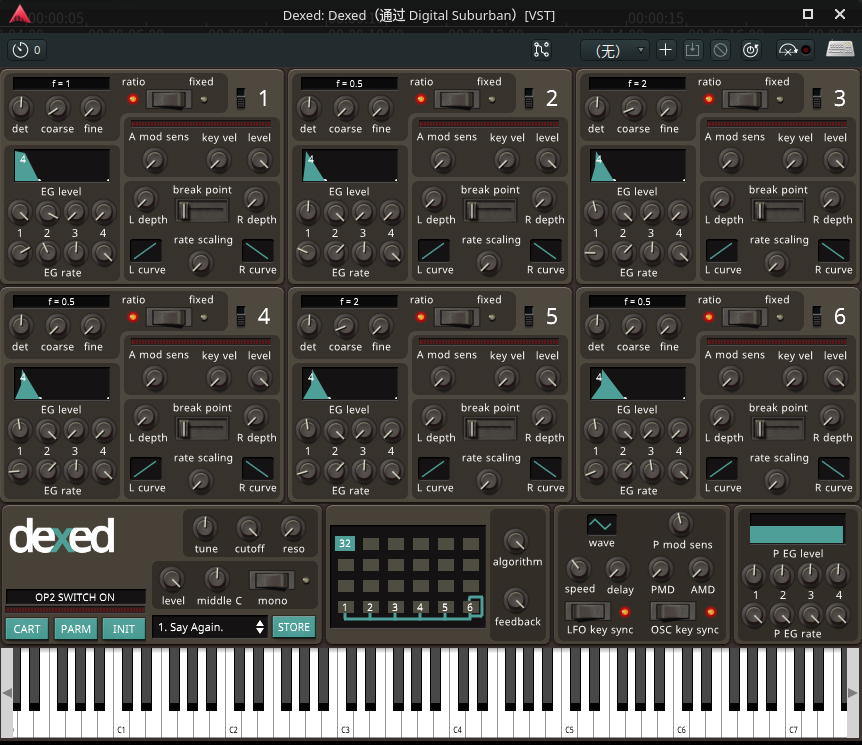The height and width of the screenshot is (745, 862).
Task: Click the feedback knob
Action: 516,601
